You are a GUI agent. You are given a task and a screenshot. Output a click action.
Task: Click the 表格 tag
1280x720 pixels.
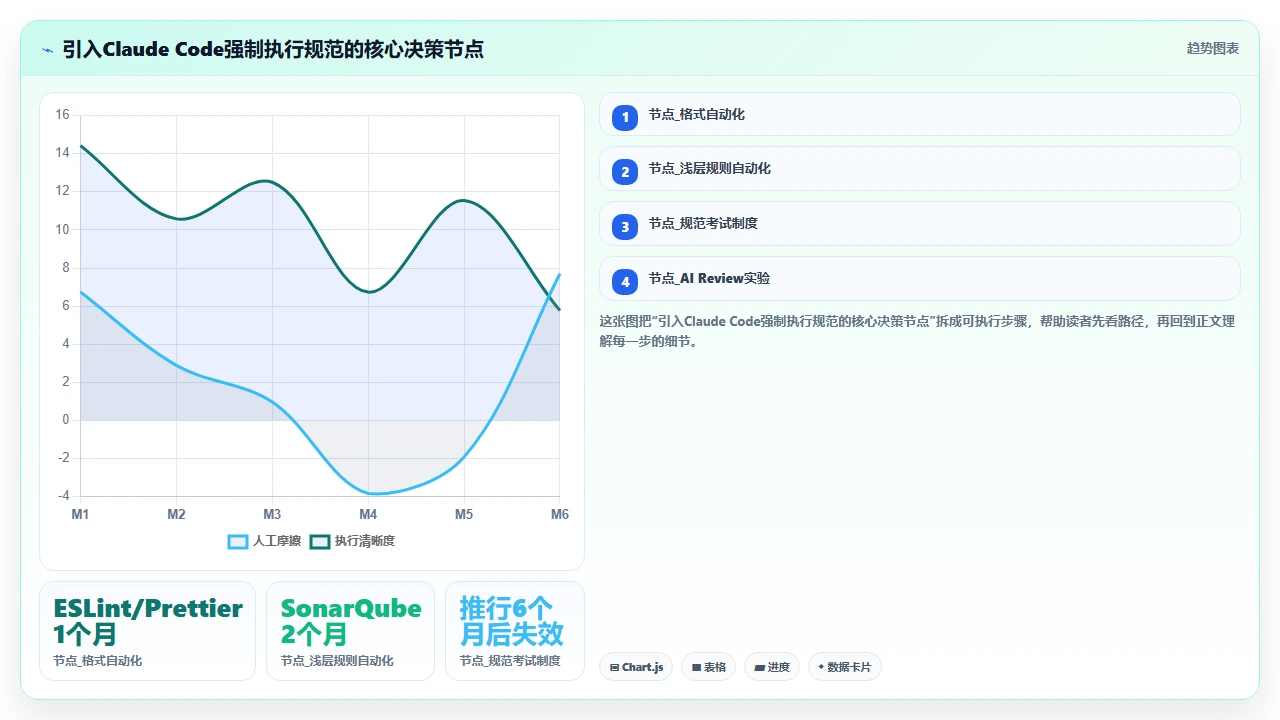(x=709, y=667)
